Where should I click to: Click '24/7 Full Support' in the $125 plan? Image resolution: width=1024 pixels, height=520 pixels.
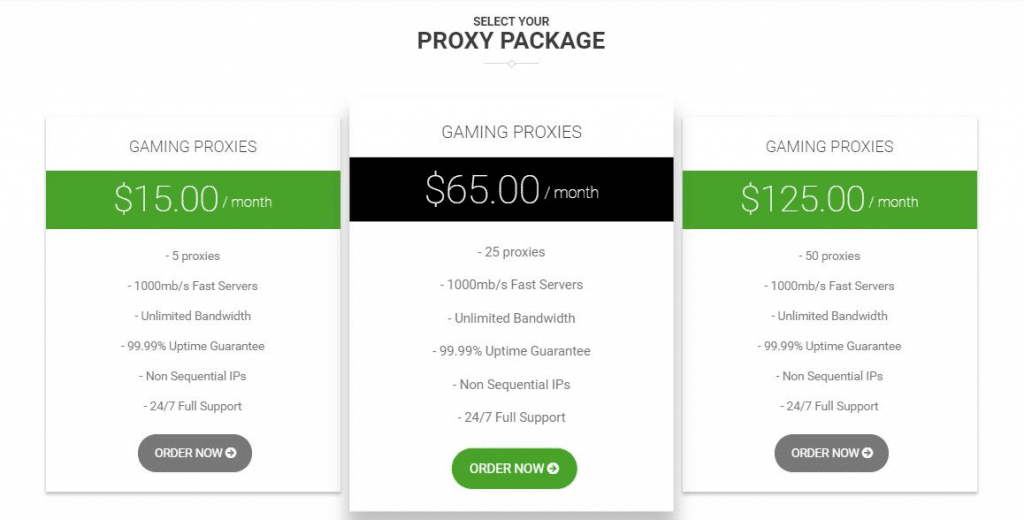pyautogui.click(x=830, y=406)
